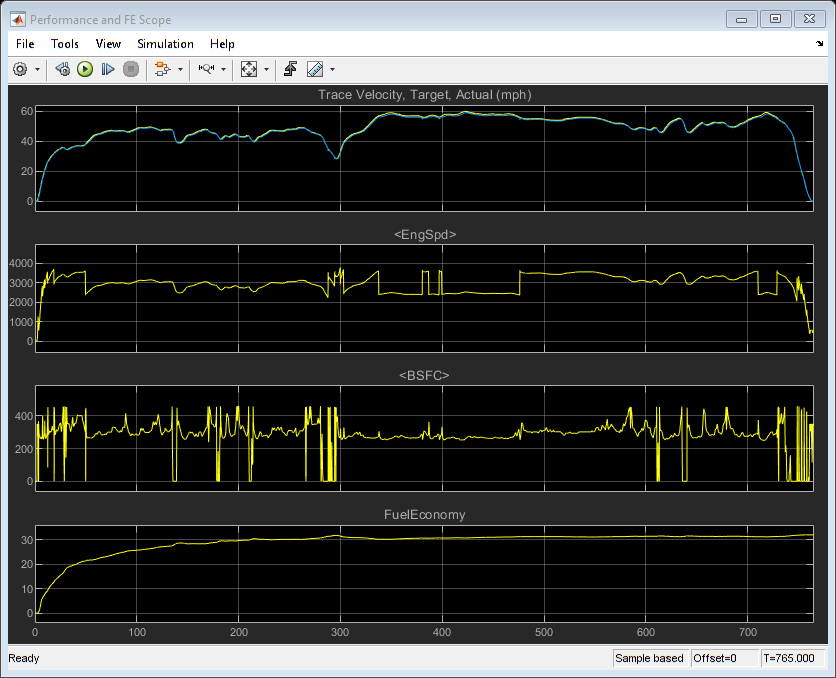
Task: Click inside the FuelEconomy plot area
Action: pos(424,574)
